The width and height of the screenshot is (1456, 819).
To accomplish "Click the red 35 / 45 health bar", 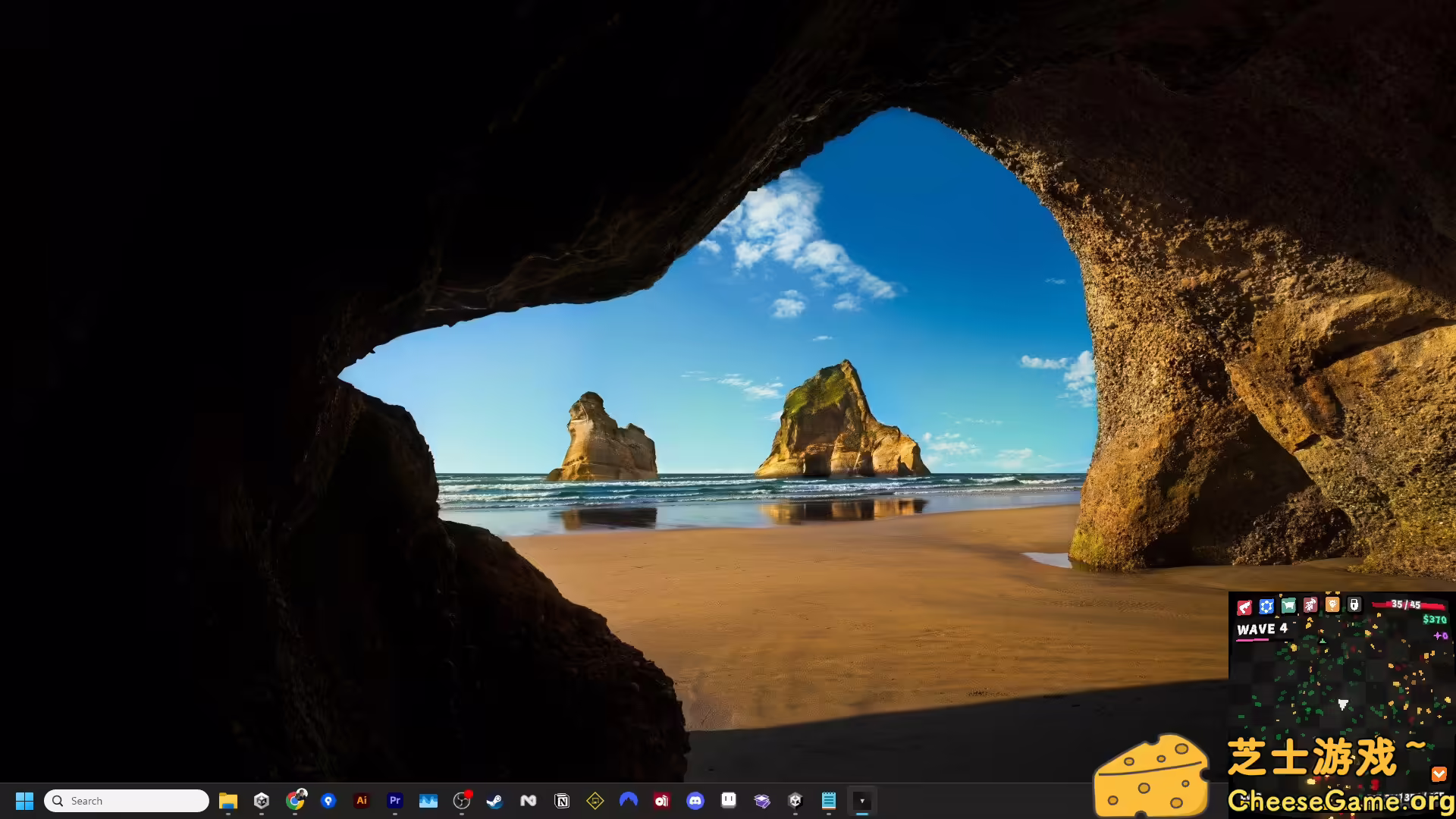I will pos(1409,605).
